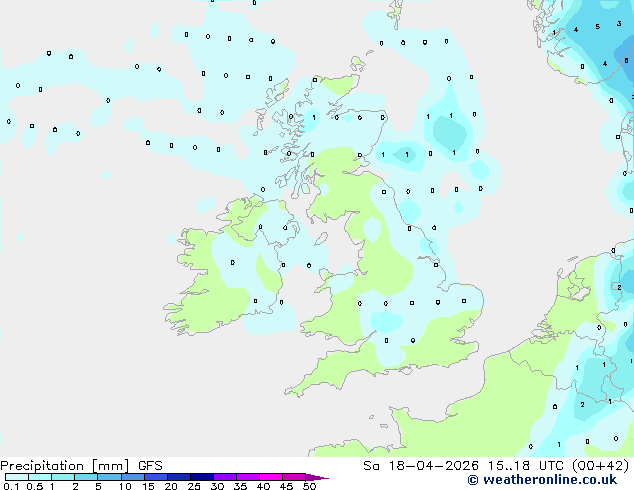
Task: Pick the legend swatch between 10 and 15
Action: (x=133, y=477)
